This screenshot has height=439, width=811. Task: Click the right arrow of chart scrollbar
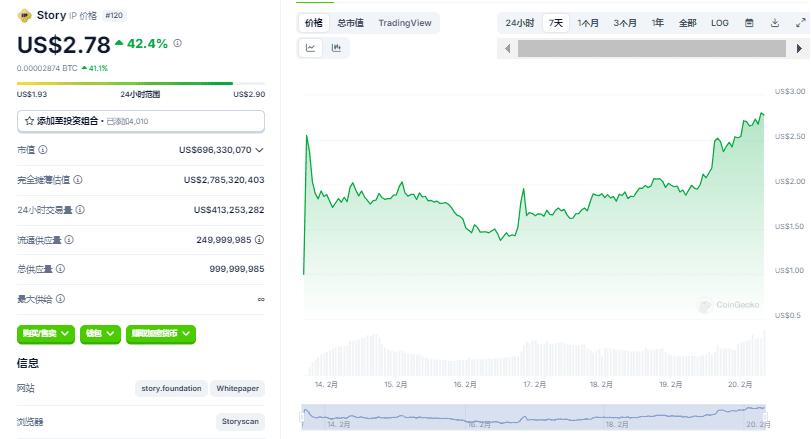point(799,49)
